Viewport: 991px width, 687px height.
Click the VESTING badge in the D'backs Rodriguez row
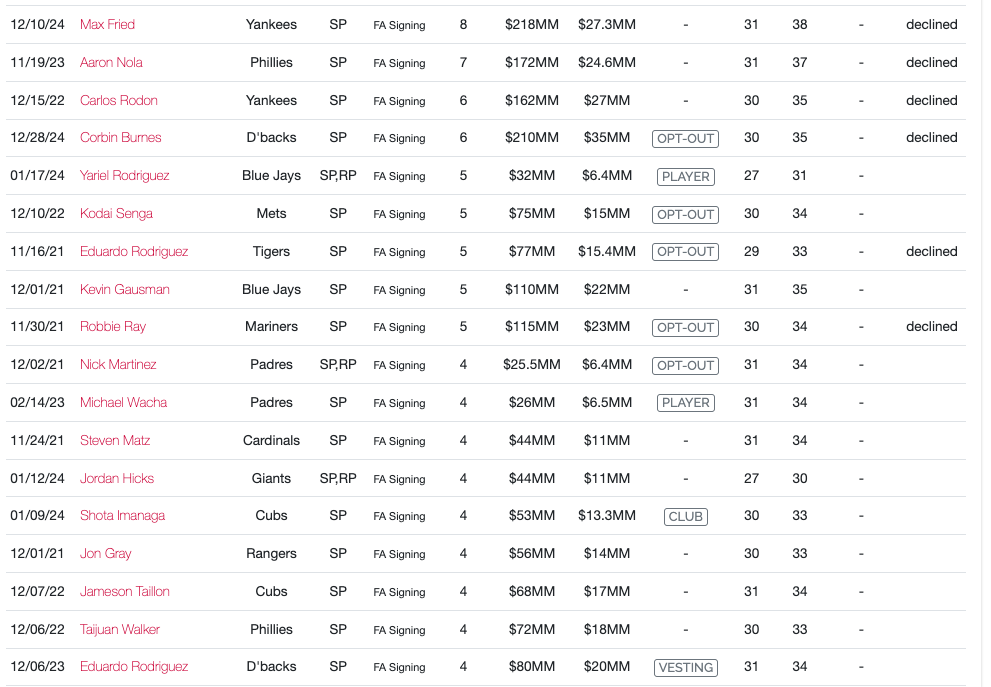pos(685,667)
